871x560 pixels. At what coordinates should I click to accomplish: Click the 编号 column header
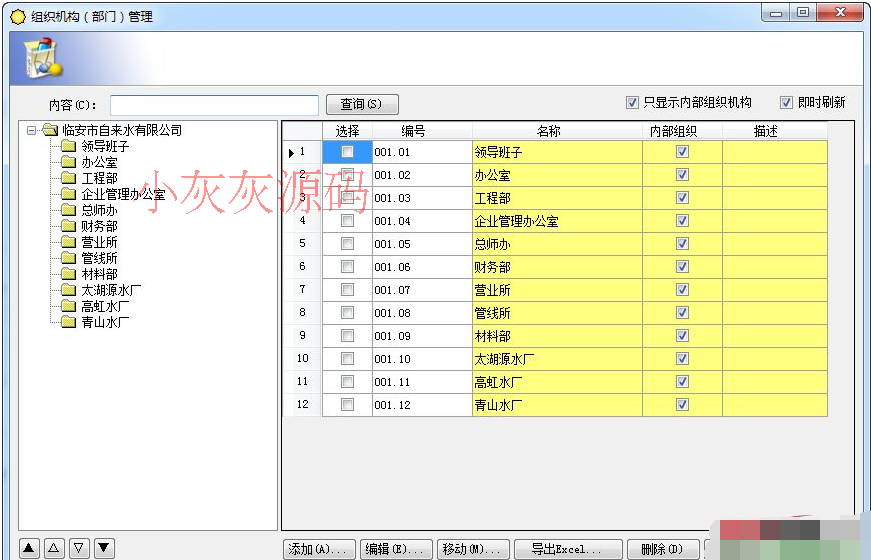(413, 131)
